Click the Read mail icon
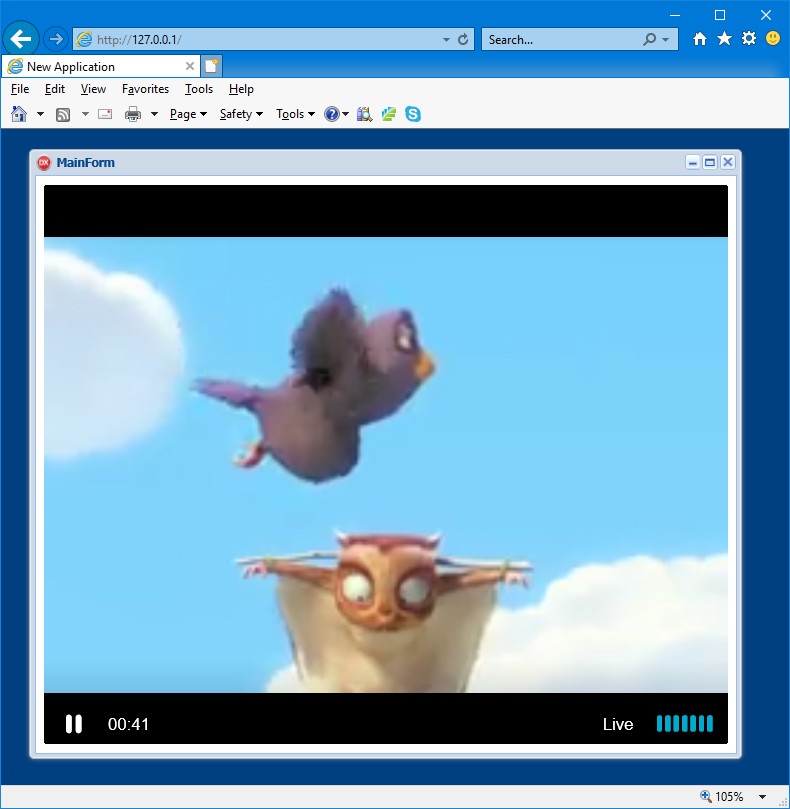The image size is (790, 809). click(x=105, y=114)
